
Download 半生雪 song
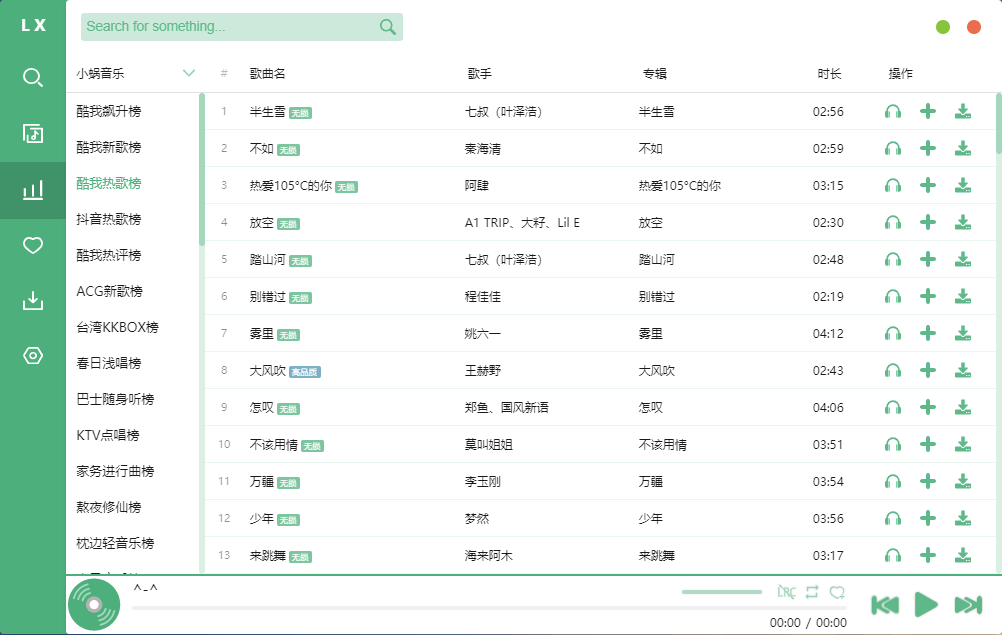pos(963,112)
